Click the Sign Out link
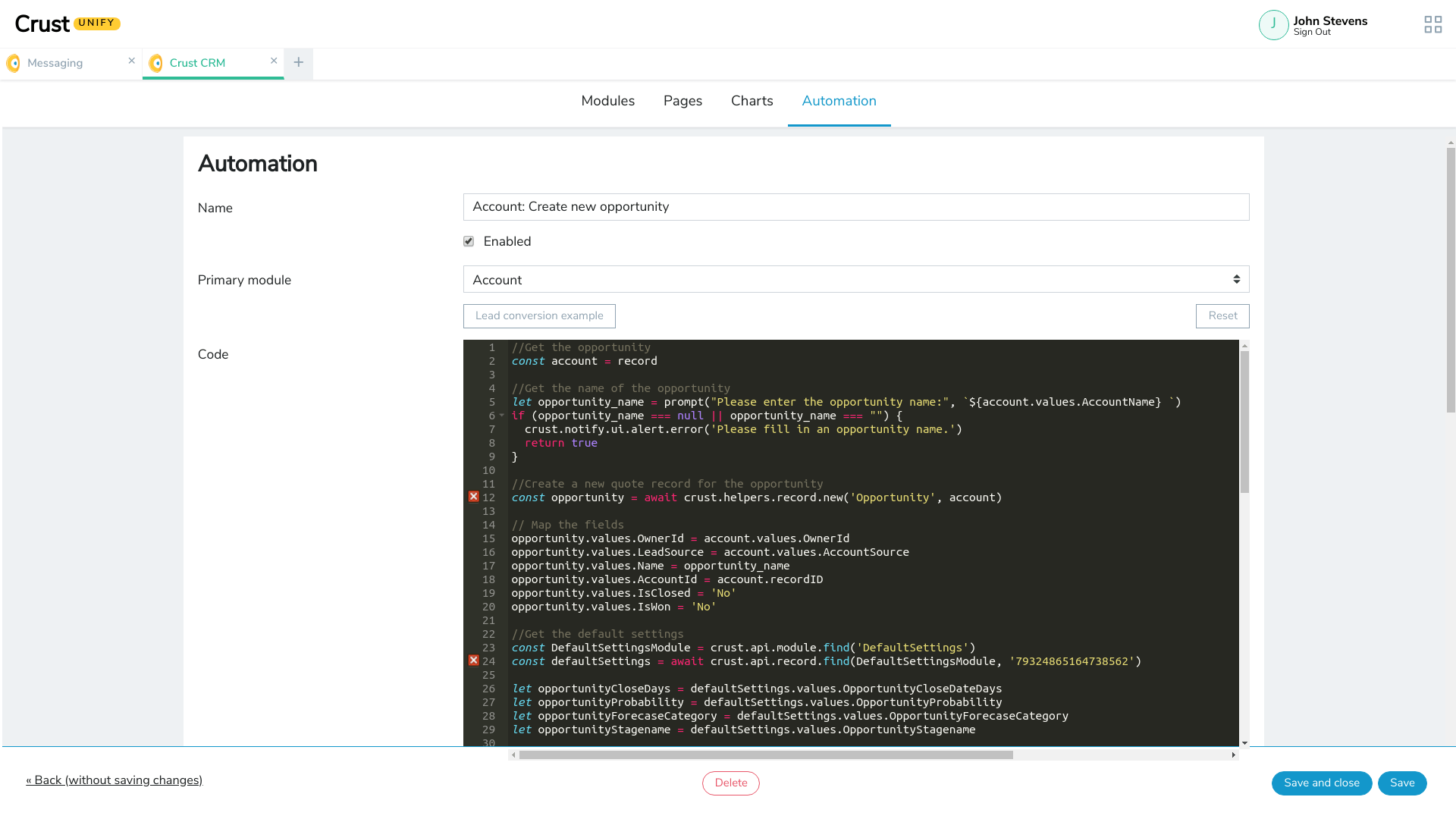This screenshot has width=1456, height=819. click(x=1312, y=33)
